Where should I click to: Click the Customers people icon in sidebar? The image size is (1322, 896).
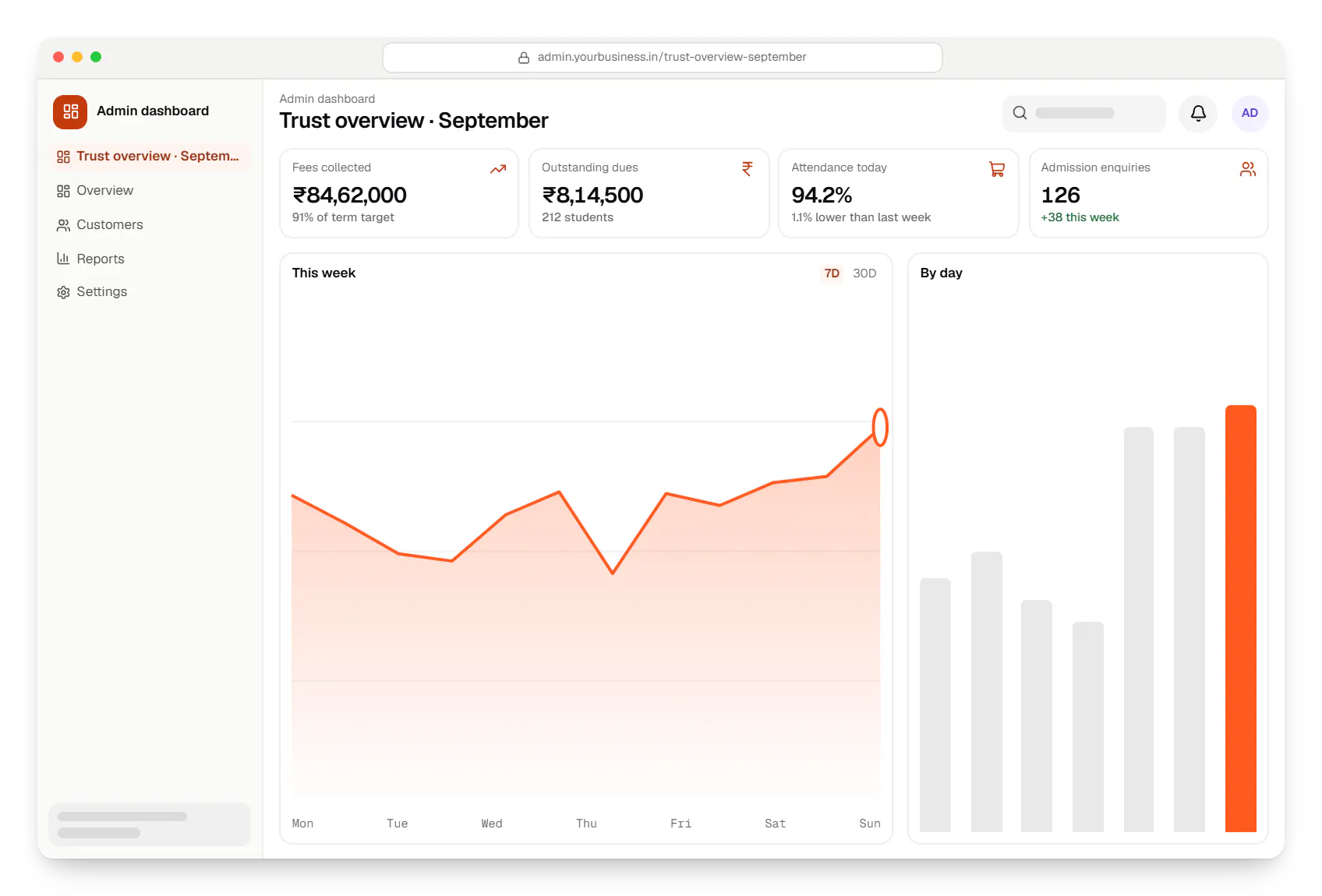pyautogui.click(x=63, y=225)
